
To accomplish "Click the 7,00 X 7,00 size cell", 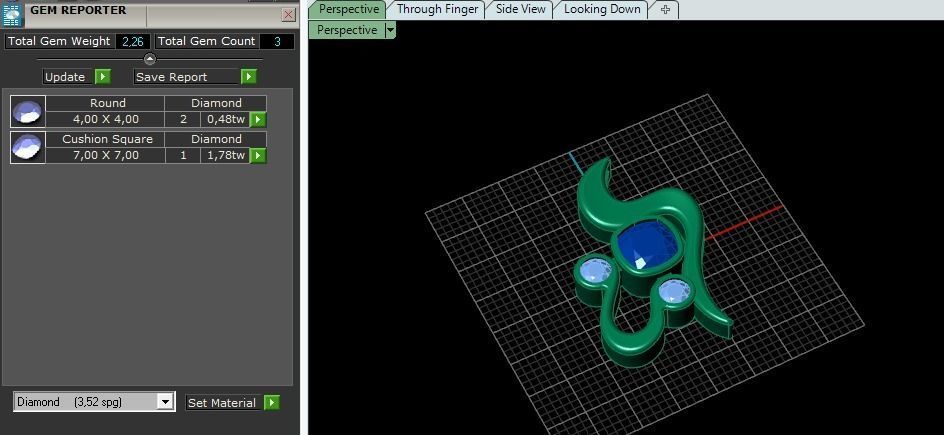I will (x=105, y=155).
